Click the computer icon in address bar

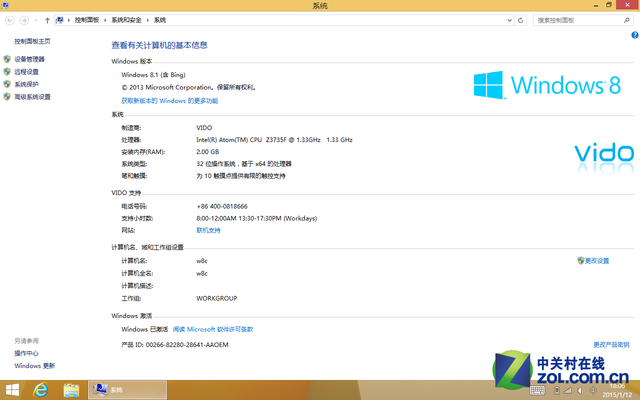click(60, 20)
